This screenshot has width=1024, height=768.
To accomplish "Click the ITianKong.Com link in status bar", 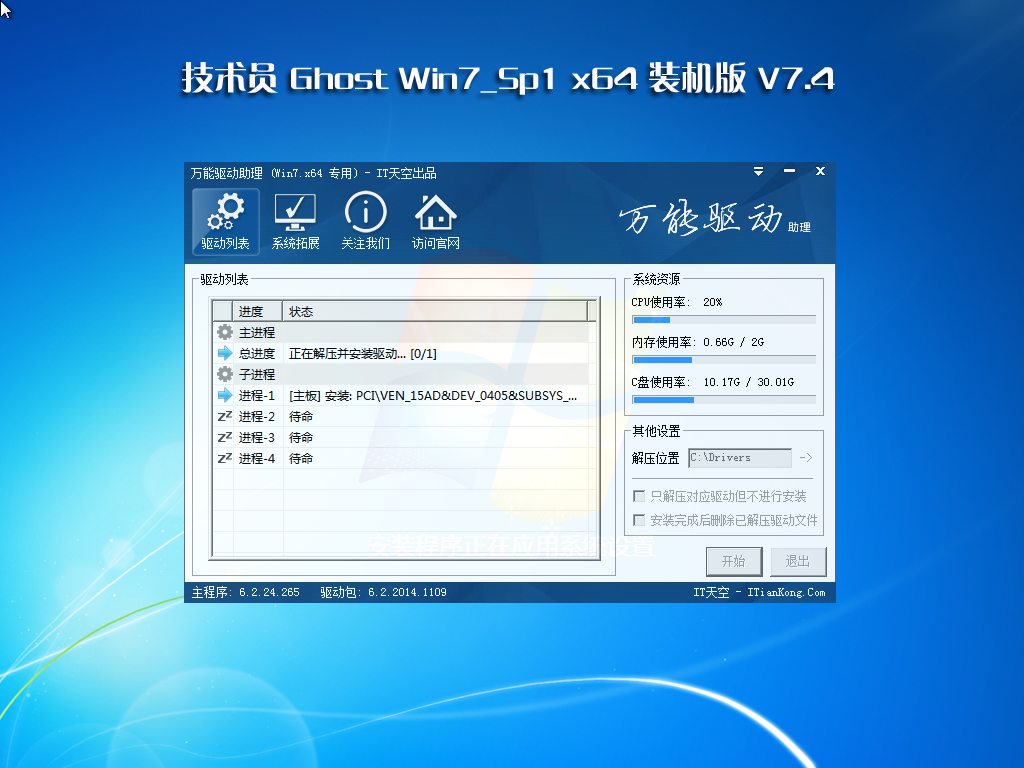I will pyautogui.click(x=786, y=592).
